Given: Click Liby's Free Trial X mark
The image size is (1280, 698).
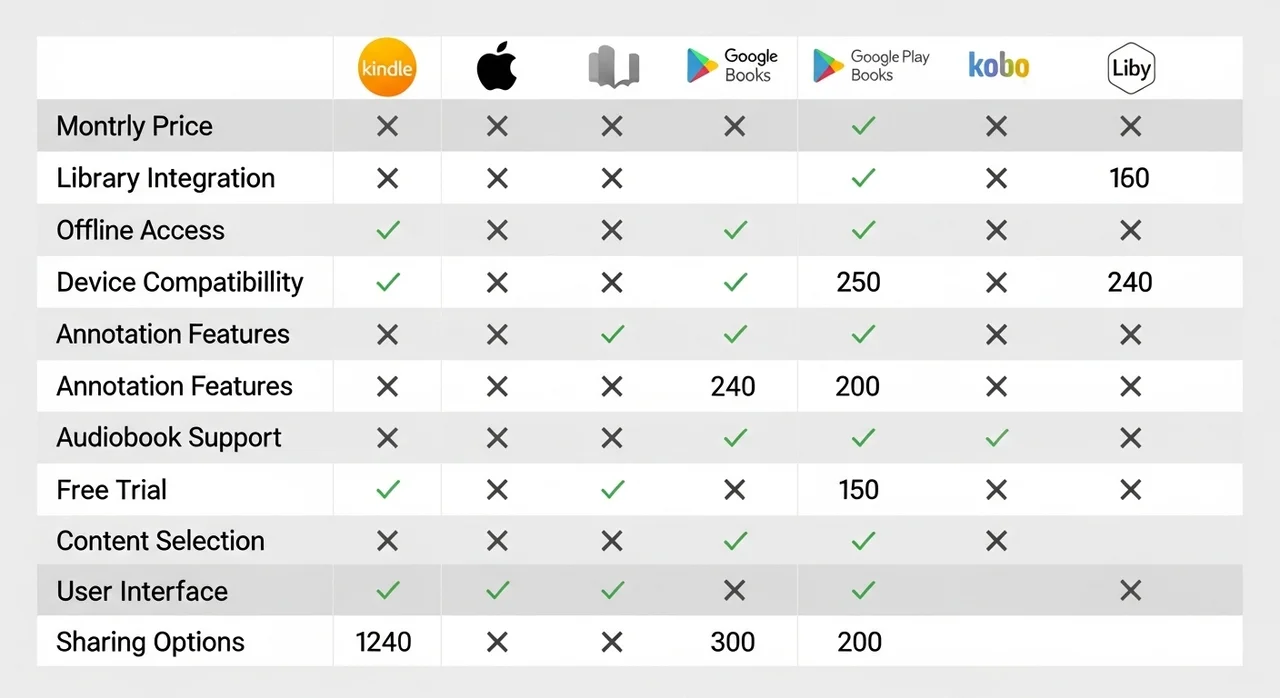Looking at the screenshot, I should 1130,490.
